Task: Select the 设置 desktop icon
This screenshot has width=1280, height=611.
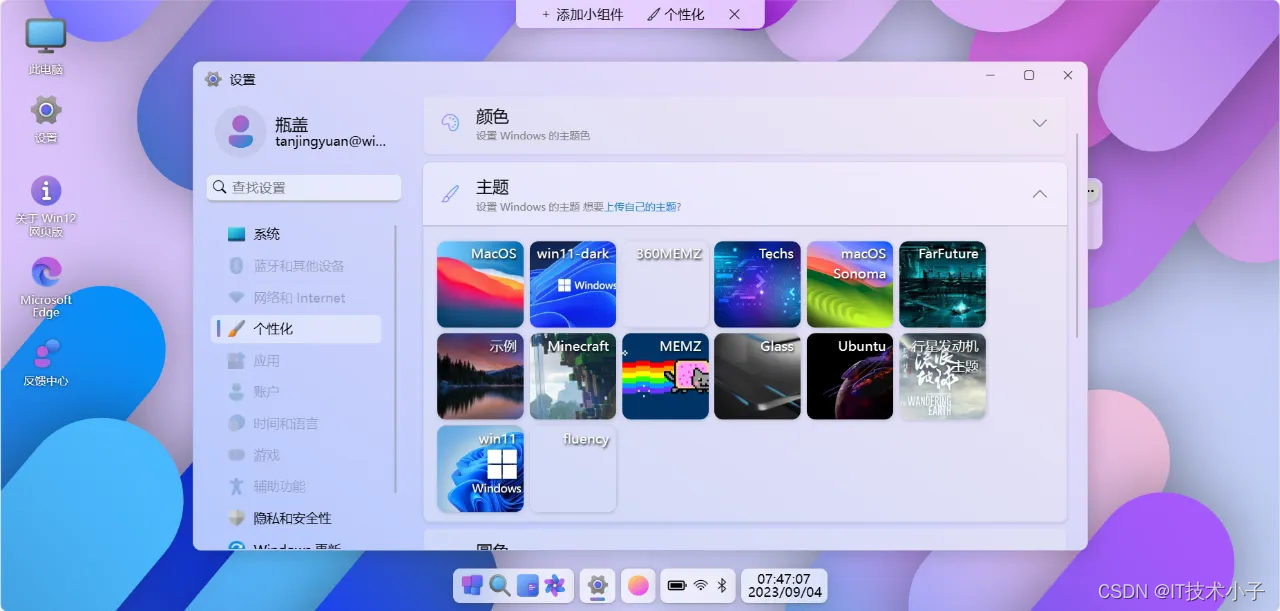Action: click(46, 118)
